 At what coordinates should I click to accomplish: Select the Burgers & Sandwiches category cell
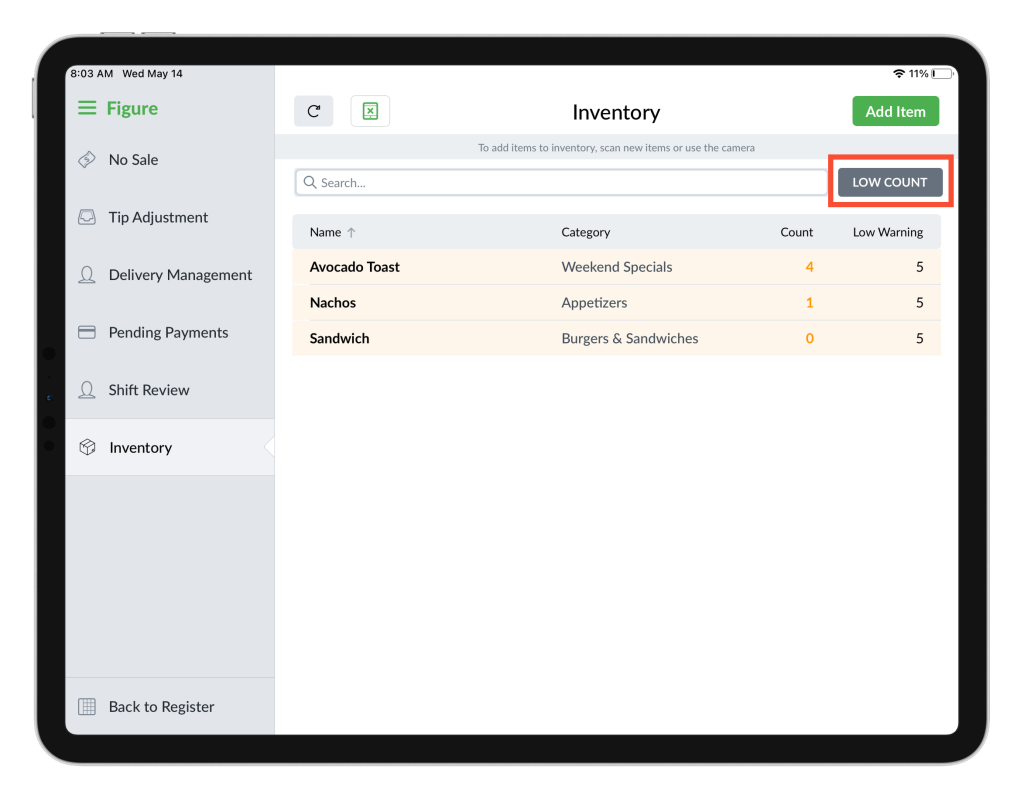pyautogui.click(x=630, y=338)
